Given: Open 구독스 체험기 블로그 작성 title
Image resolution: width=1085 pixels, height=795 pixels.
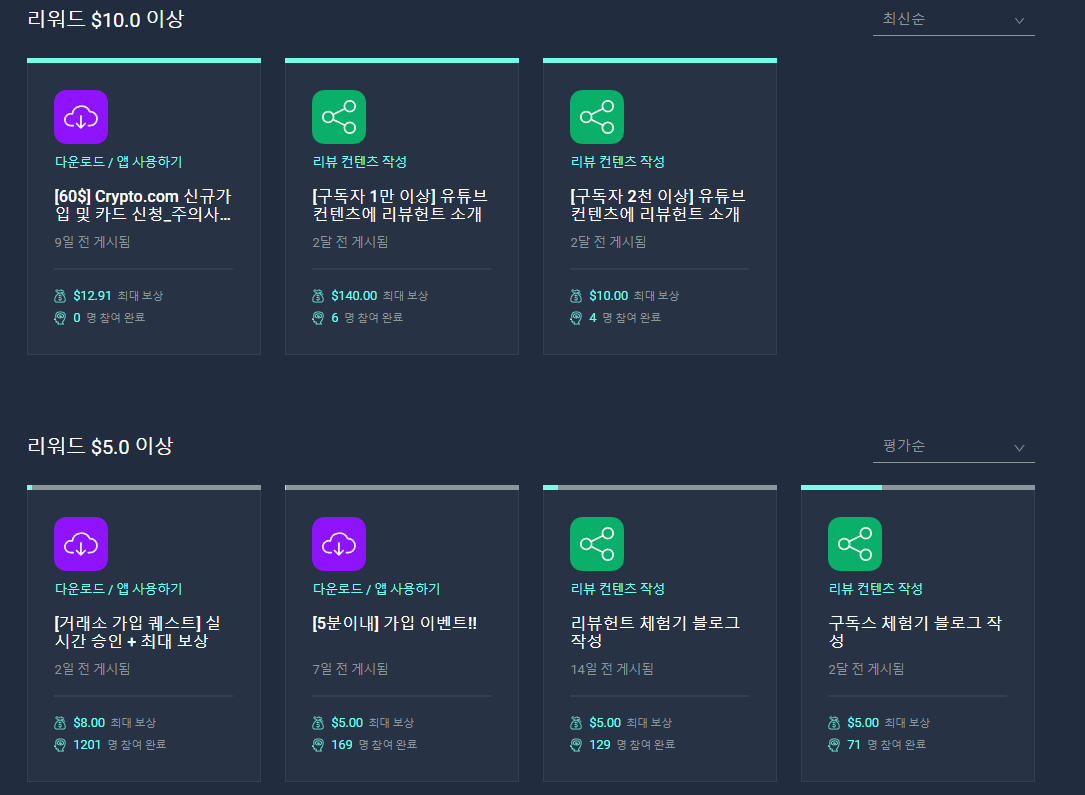Looking at the screenshot, I should 915,632.
